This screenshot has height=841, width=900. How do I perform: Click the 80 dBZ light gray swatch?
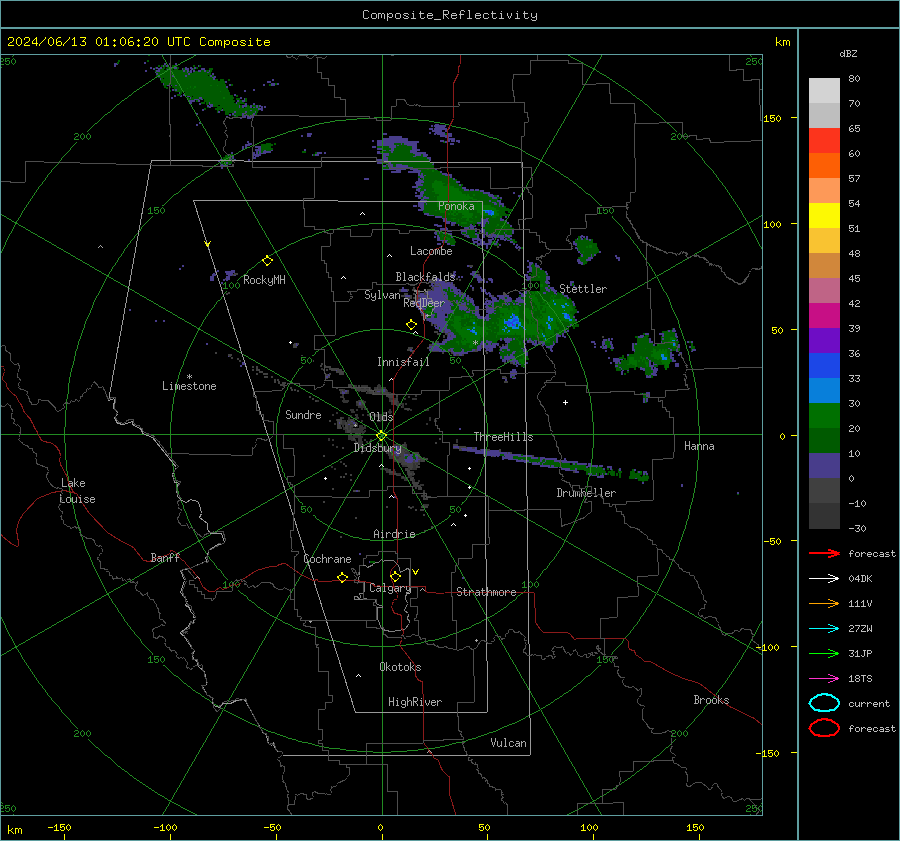pyautogui.click(x=824, y=90)
